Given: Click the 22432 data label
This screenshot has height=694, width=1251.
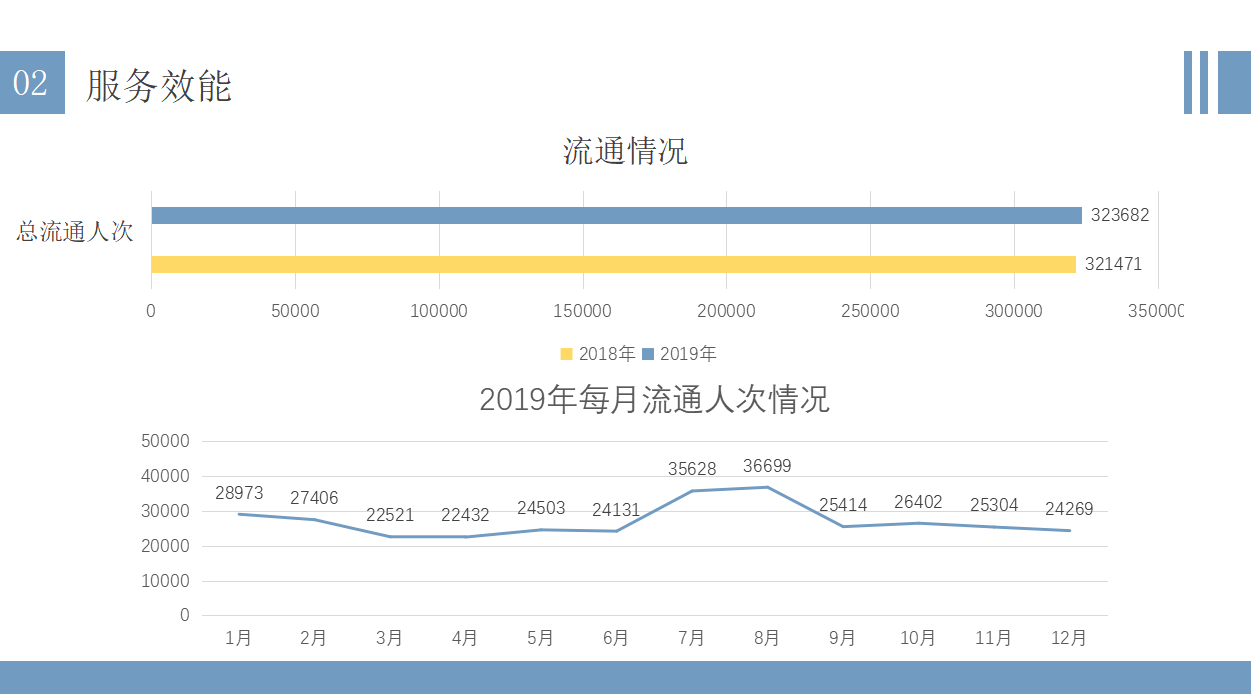Looking at the screenshot, I should tap(465, 515).
